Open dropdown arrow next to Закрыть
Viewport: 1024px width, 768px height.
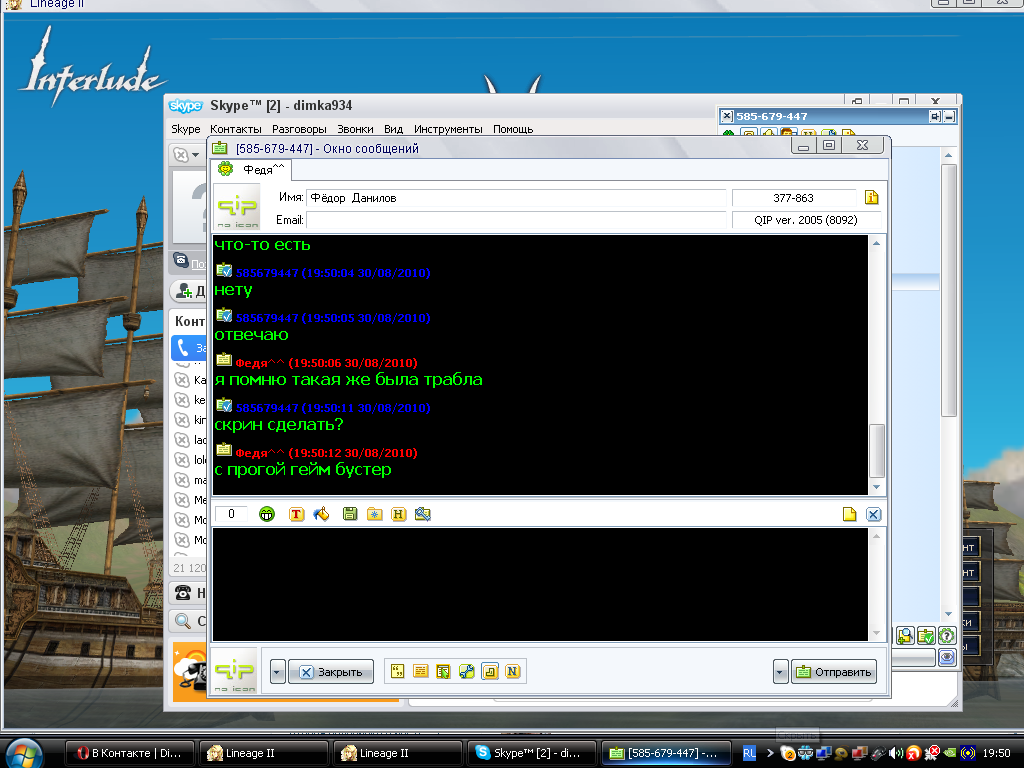pyautogui.click(x=278, y=672)
